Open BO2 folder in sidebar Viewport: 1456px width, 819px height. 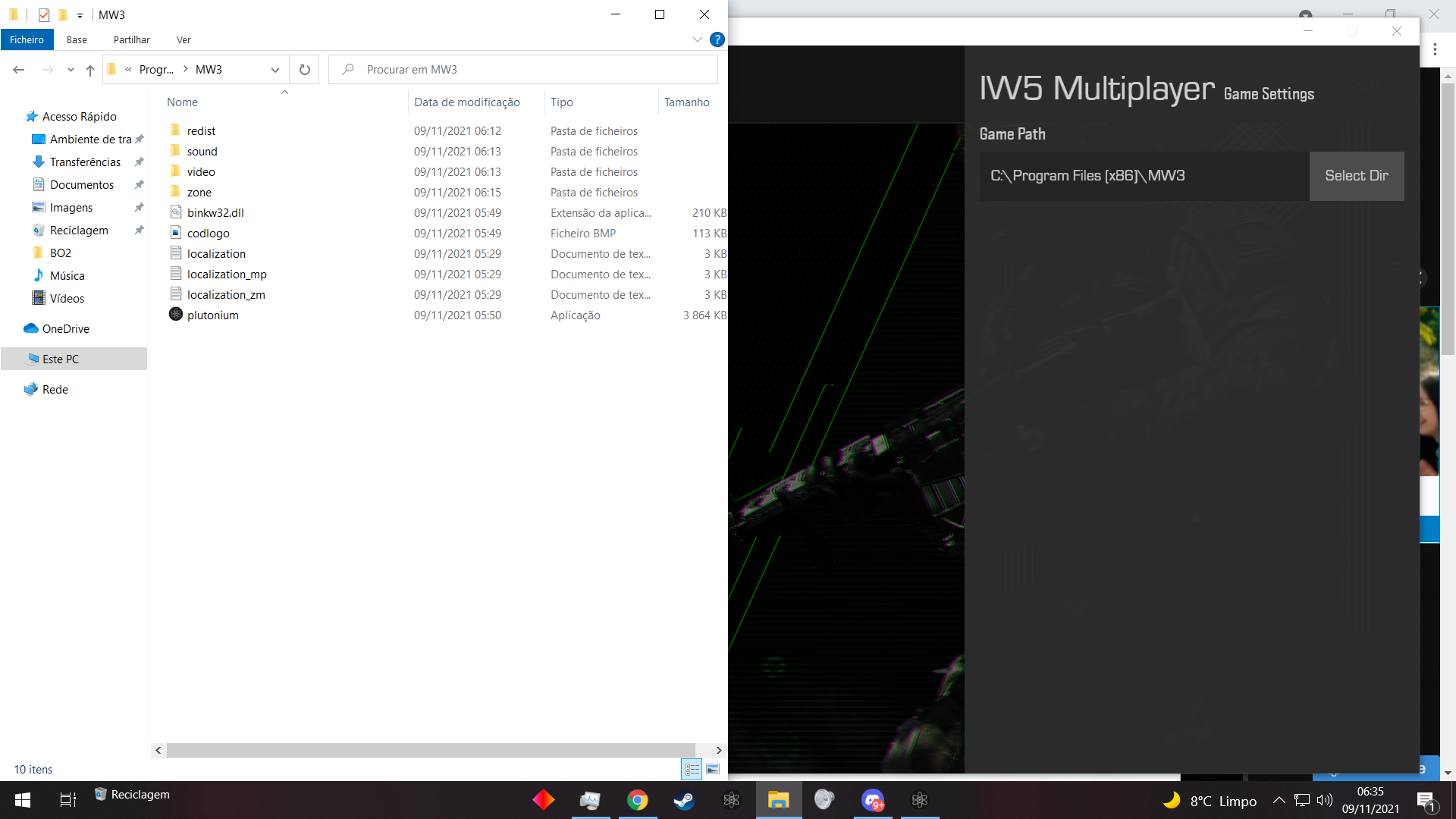point(60,253)
